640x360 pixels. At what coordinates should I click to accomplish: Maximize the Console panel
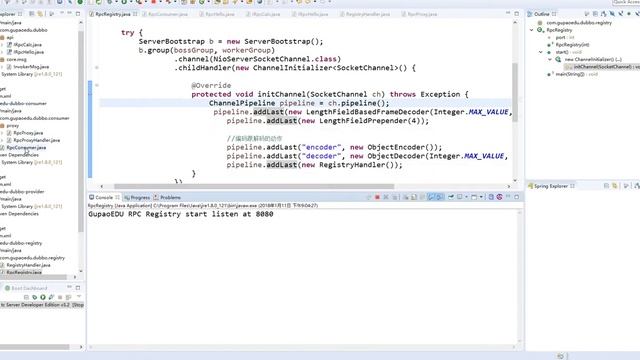tap(517, 197)
